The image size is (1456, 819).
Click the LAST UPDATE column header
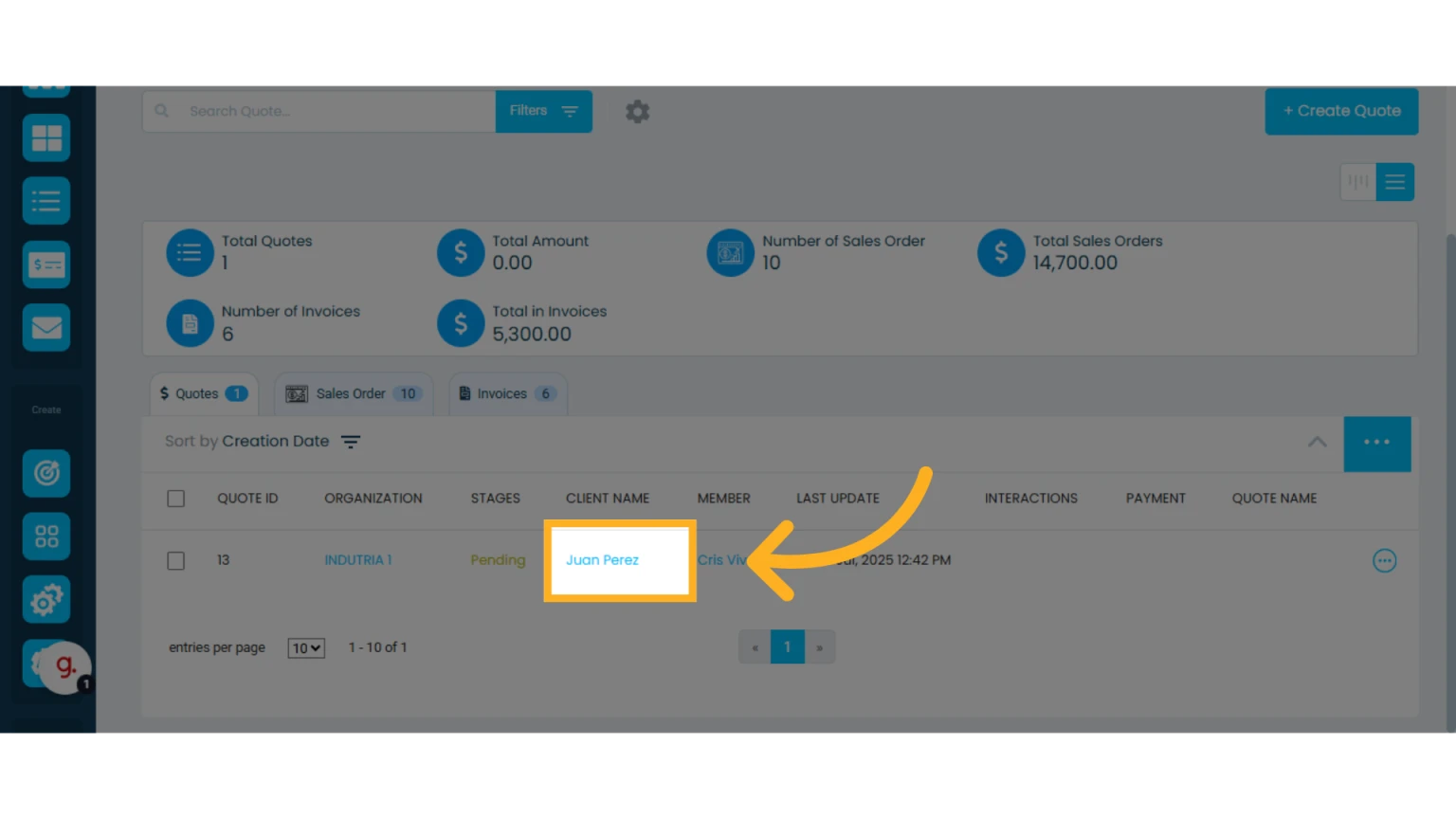[x=838, y=499]
